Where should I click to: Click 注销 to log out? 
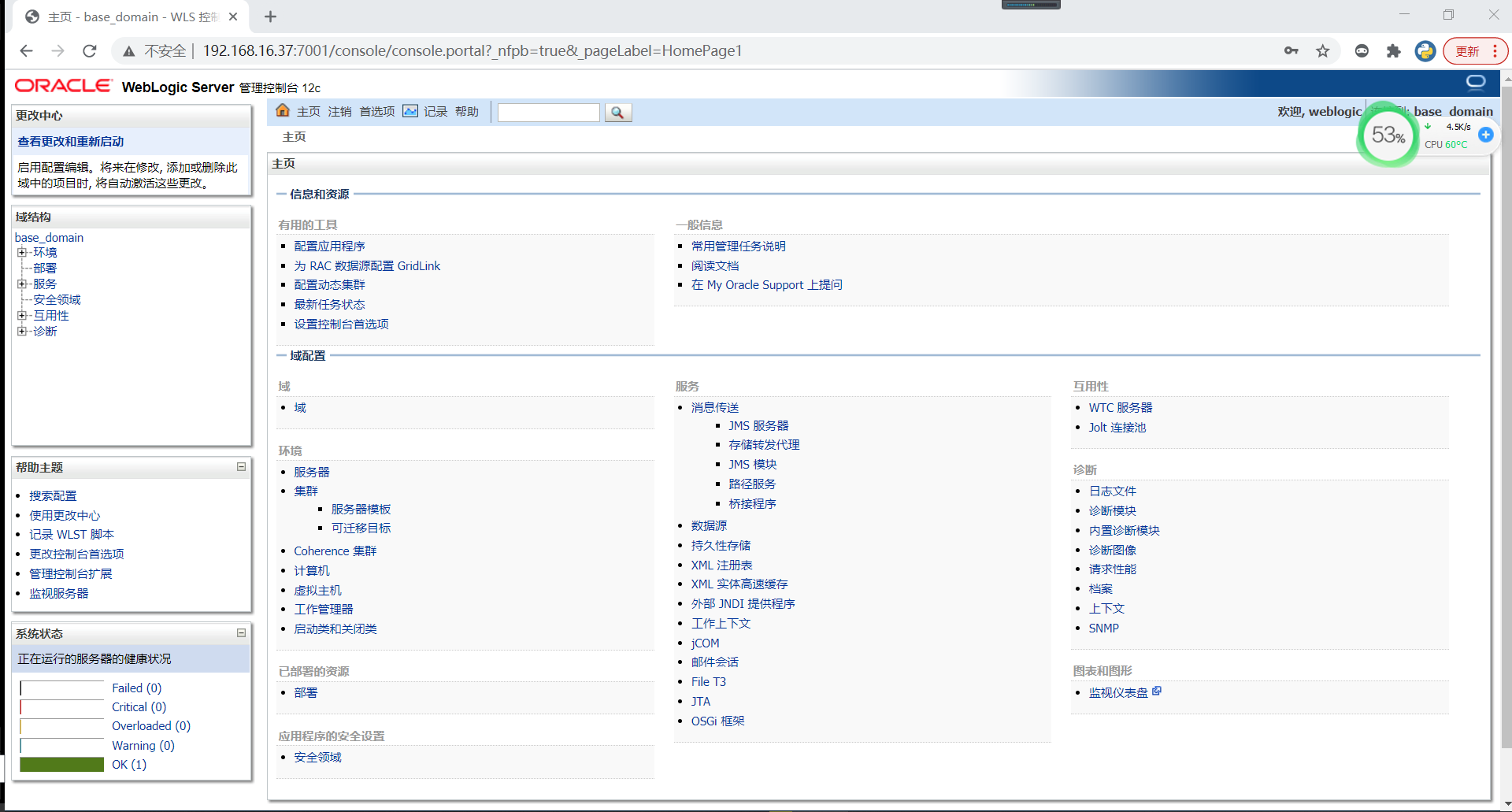pos(340,112)
